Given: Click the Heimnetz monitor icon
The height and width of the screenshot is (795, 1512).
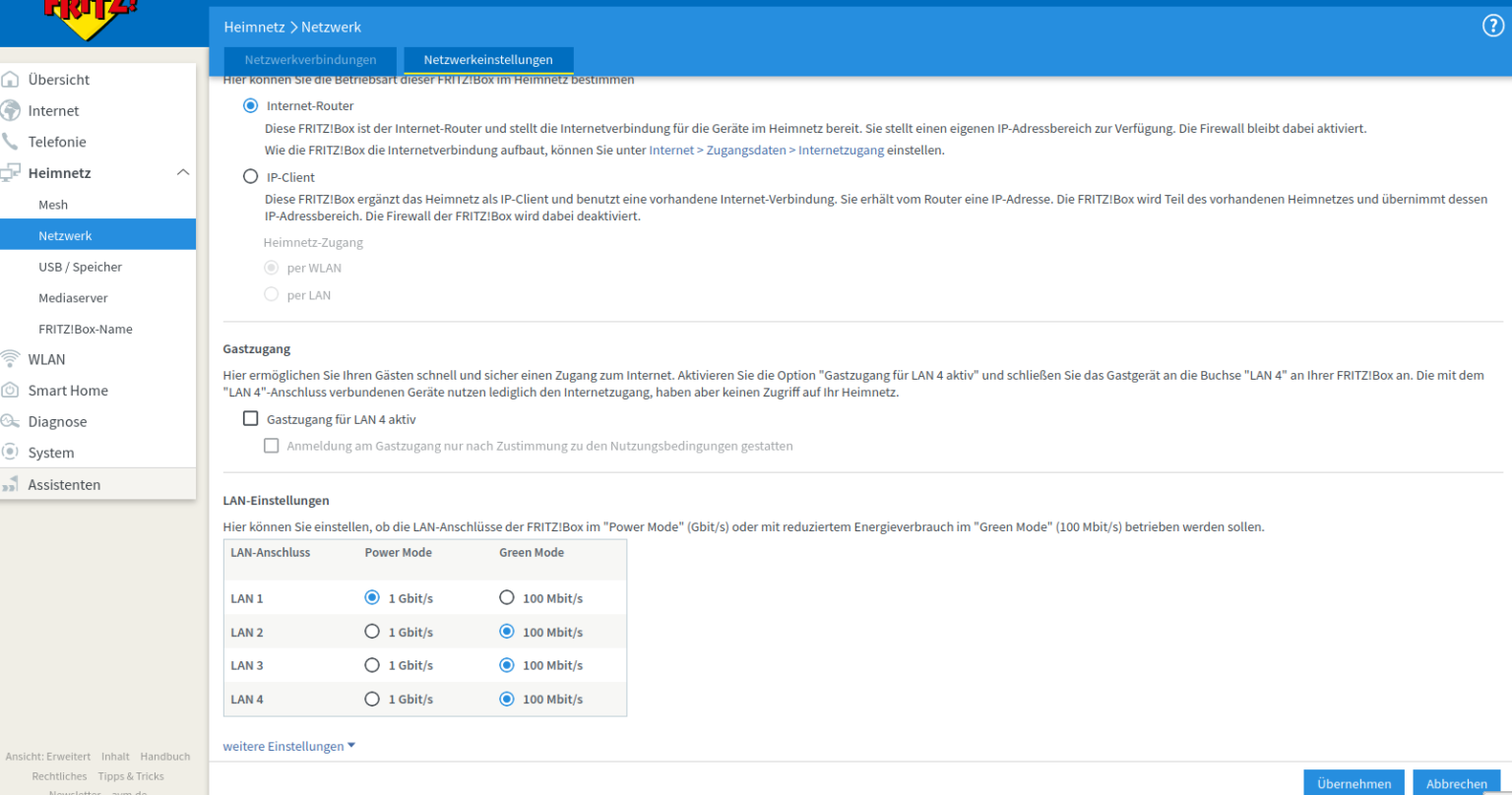Looking at the screenshot, I should pos(10,173).
